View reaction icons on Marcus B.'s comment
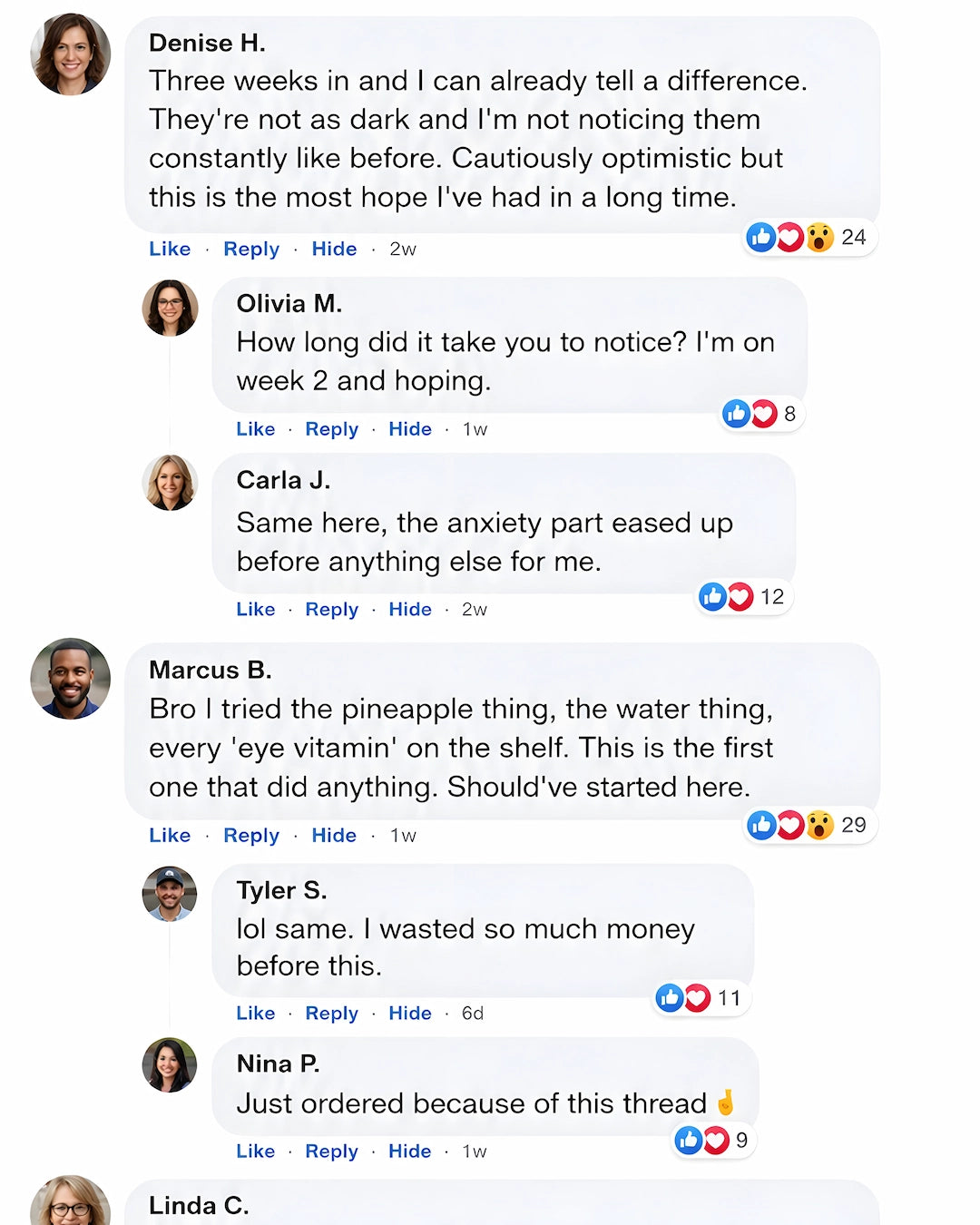 (x=809, y=825)
